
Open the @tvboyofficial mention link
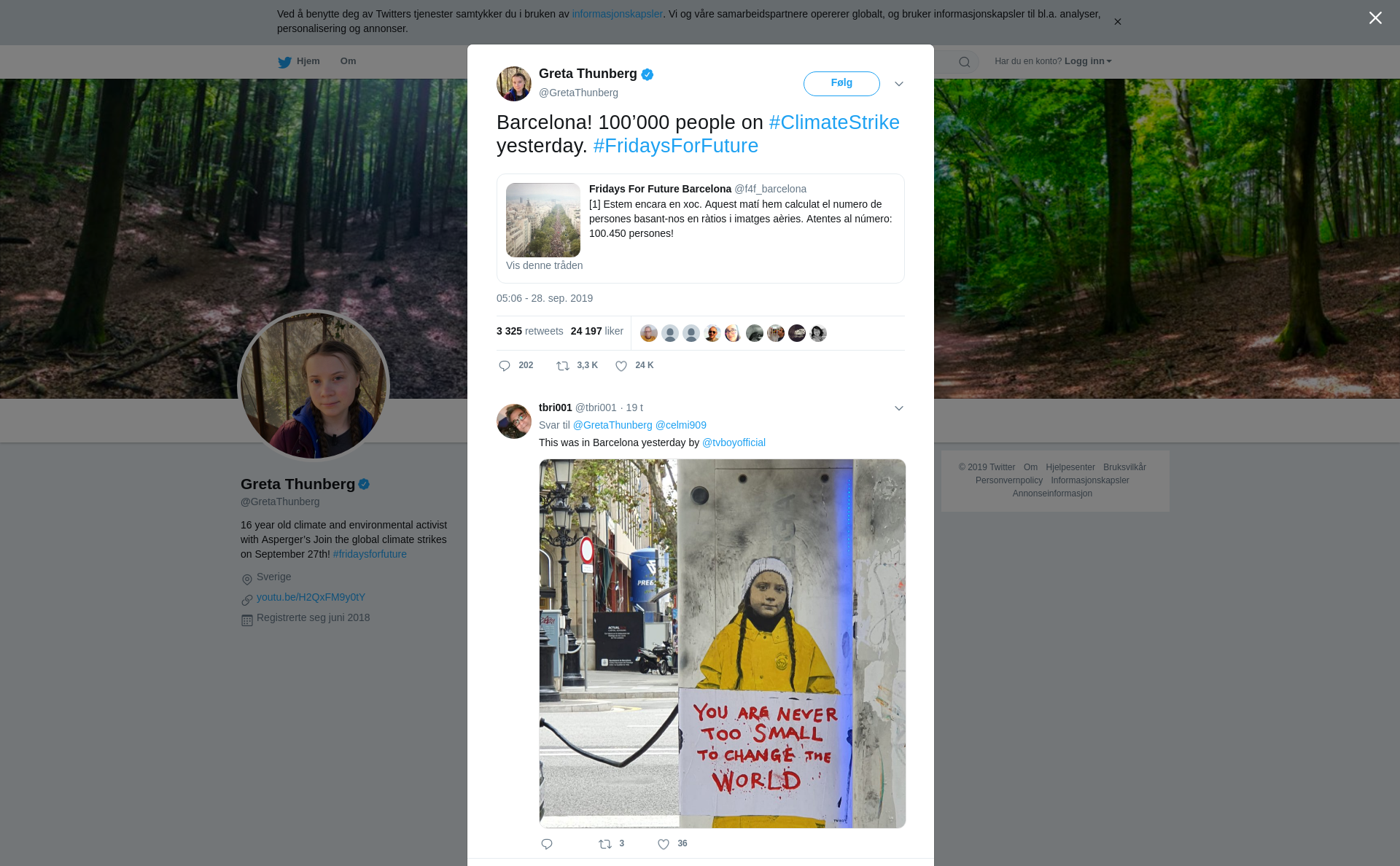pos(734,442)
